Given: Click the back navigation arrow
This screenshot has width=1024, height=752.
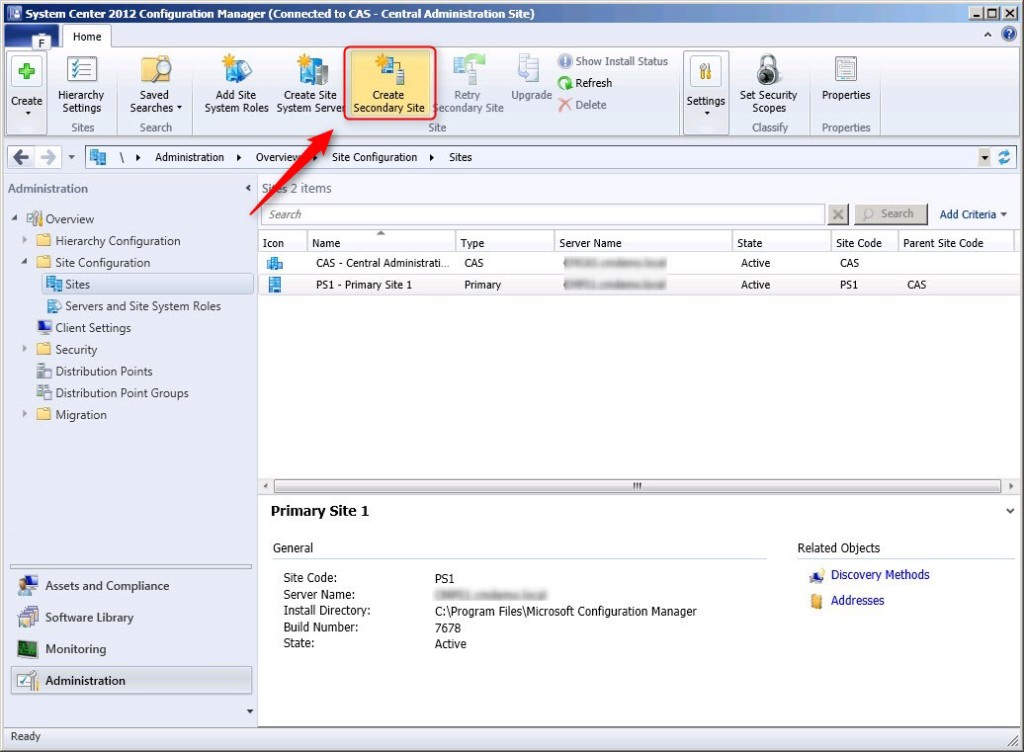Looking at the screenshot, I should pyautogui.click(x=20, y=157).
